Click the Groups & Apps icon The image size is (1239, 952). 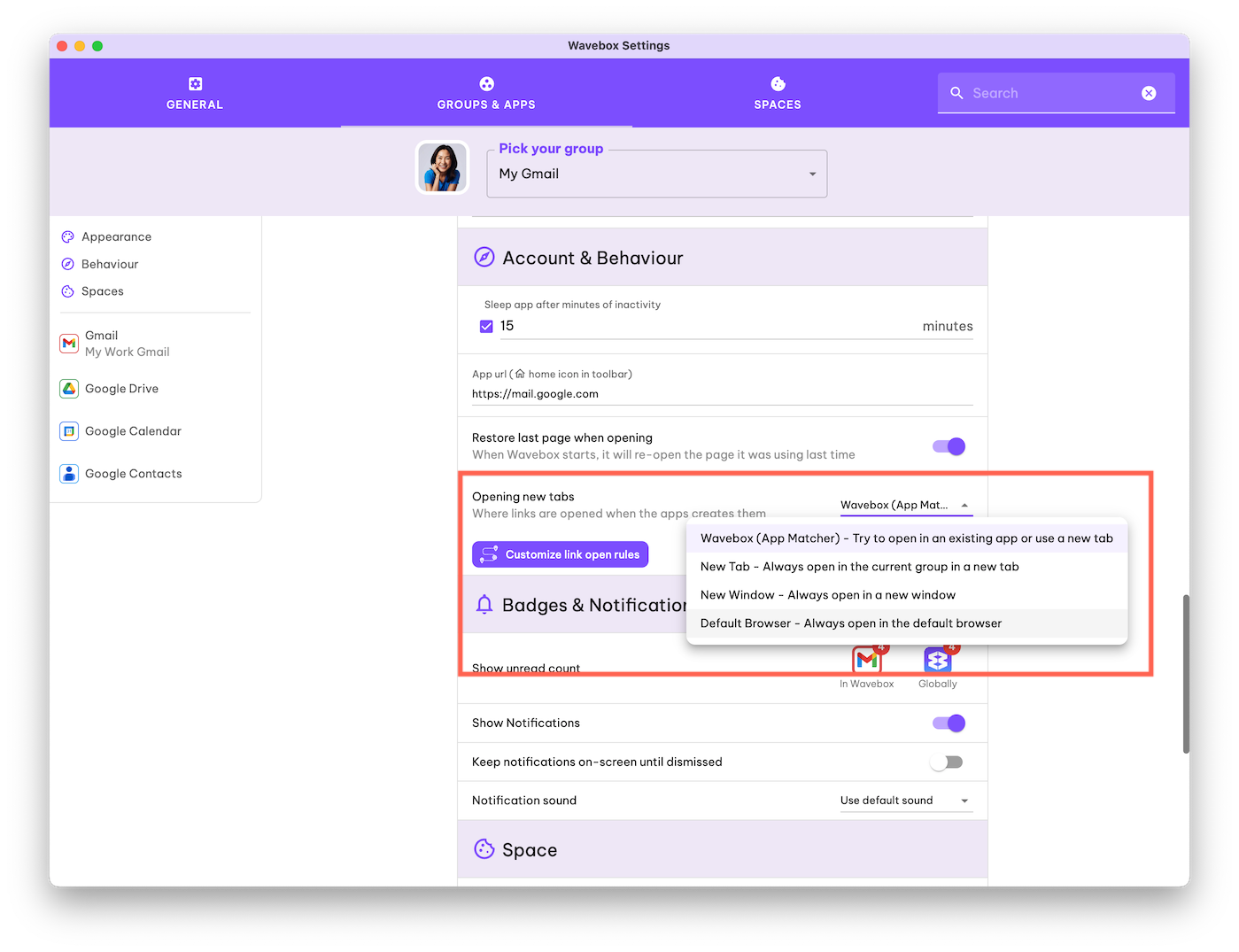[486, 84]
